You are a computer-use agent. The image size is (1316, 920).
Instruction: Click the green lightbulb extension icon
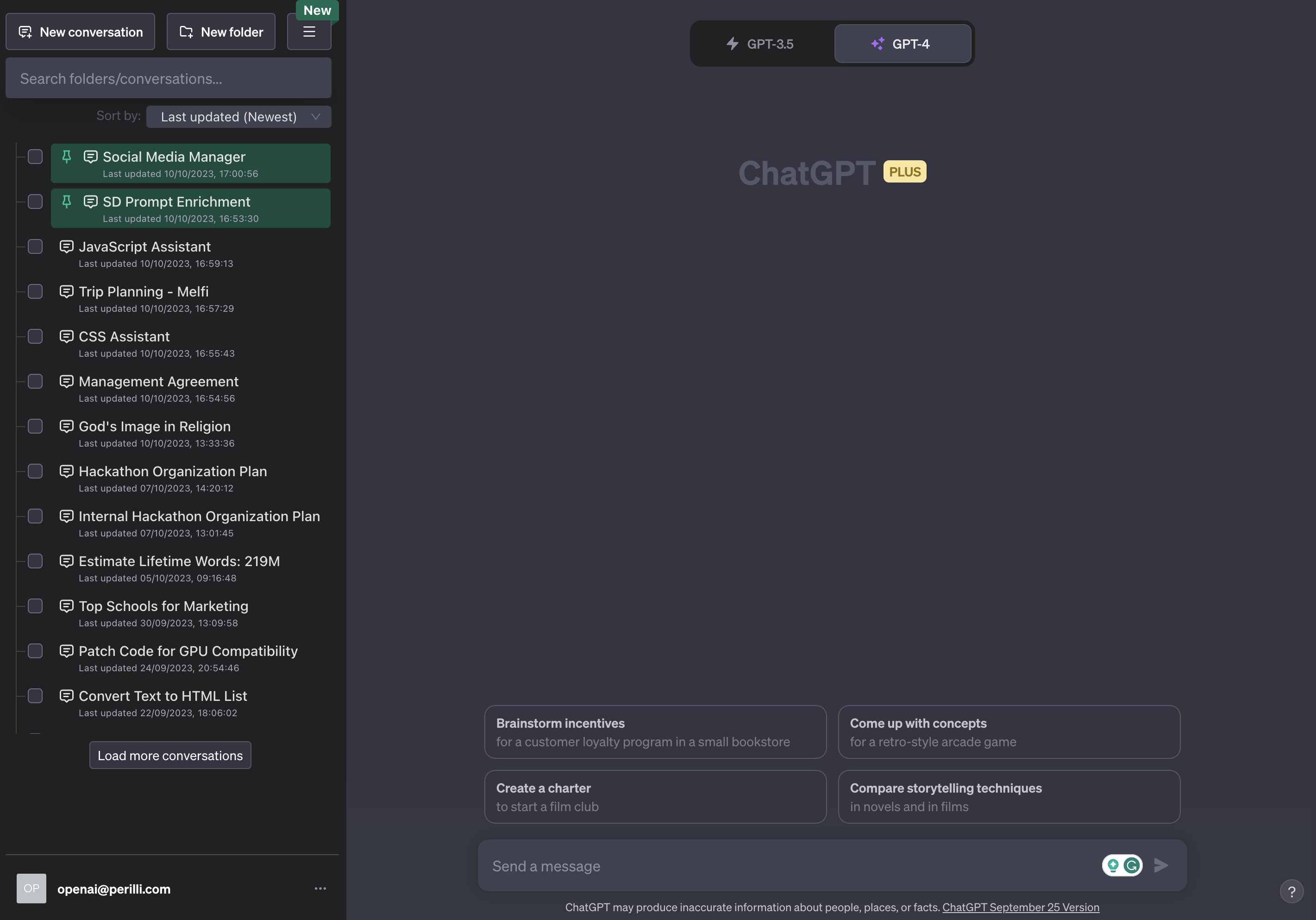pos(1113,865)
